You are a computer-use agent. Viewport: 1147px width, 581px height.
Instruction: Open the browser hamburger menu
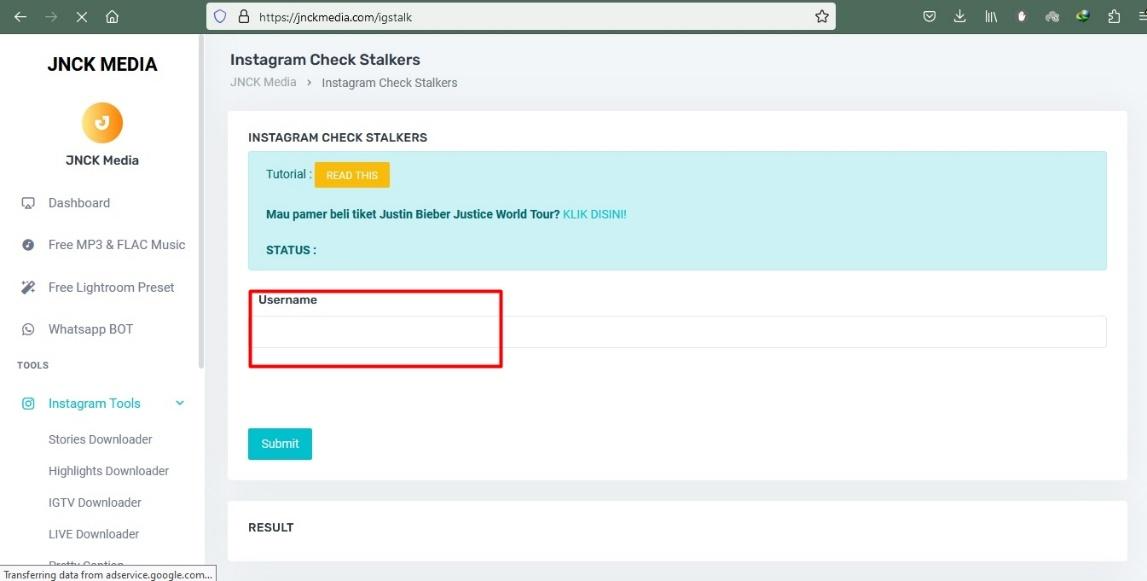pyautogui.click(x=1141, y=16)
